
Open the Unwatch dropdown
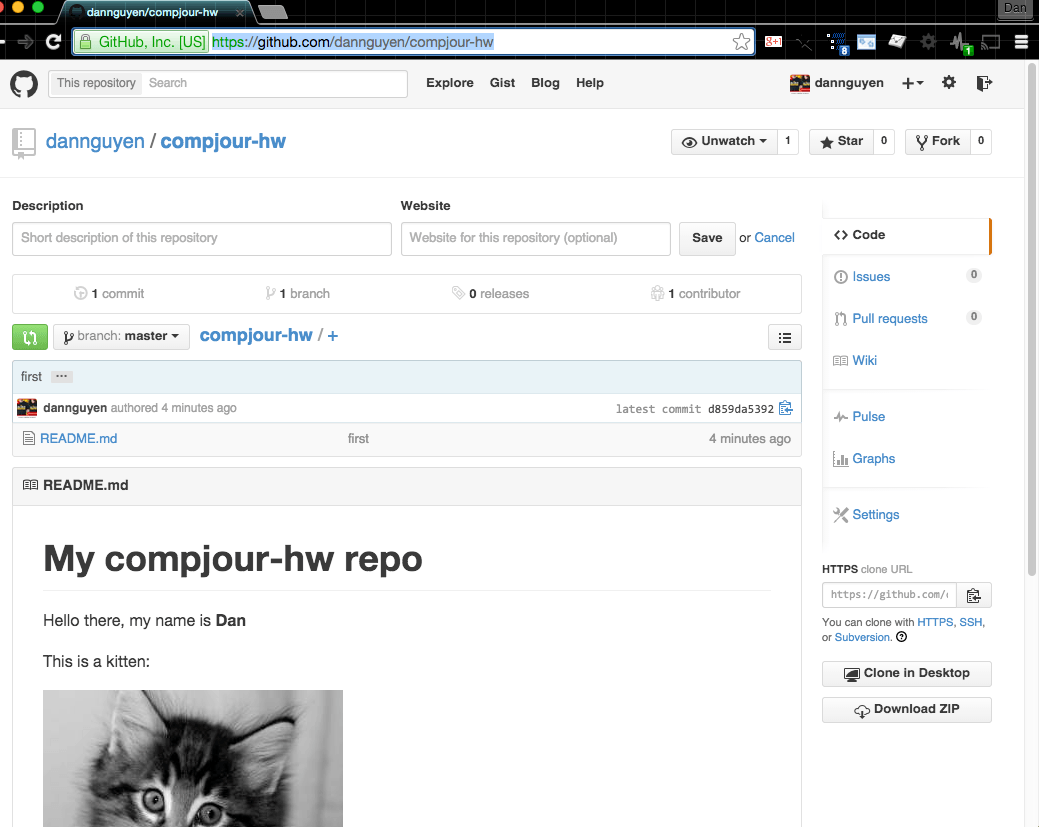pyautogui.click(x=724, y=141)
